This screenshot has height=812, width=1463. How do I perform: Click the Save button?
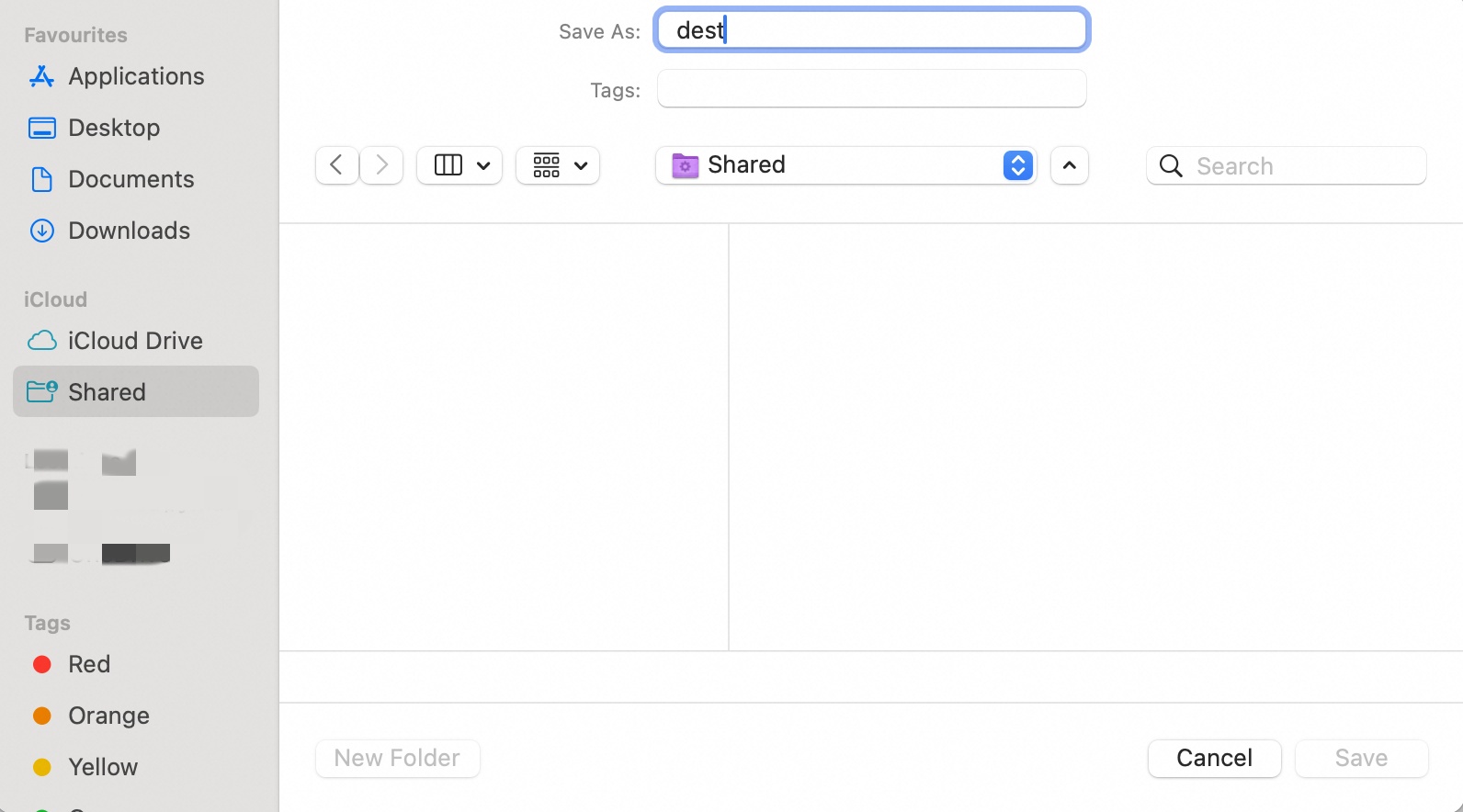[1361, 758]
